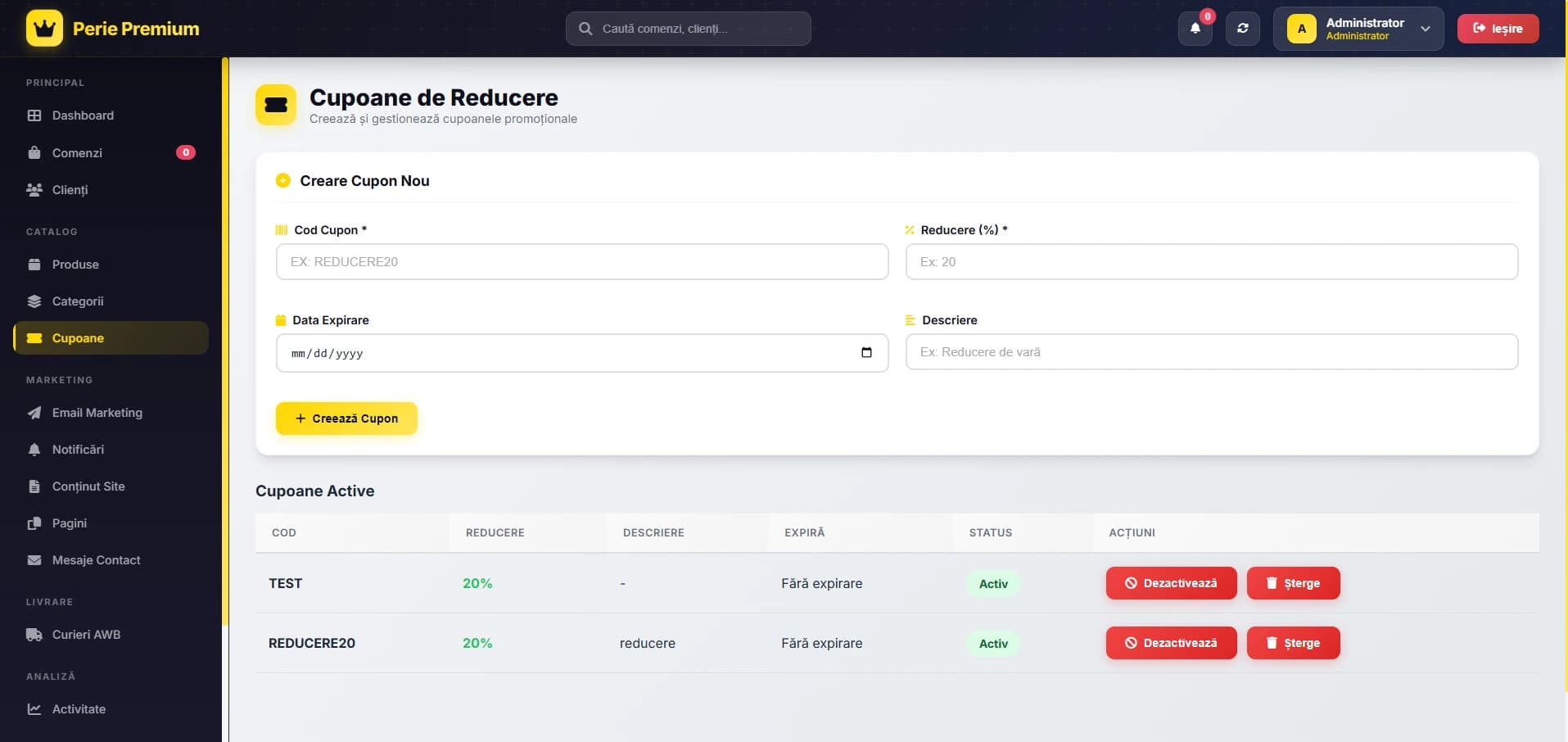
Task: Expand Conținut Site in the sidebar
Action: [x=88, y=486]
